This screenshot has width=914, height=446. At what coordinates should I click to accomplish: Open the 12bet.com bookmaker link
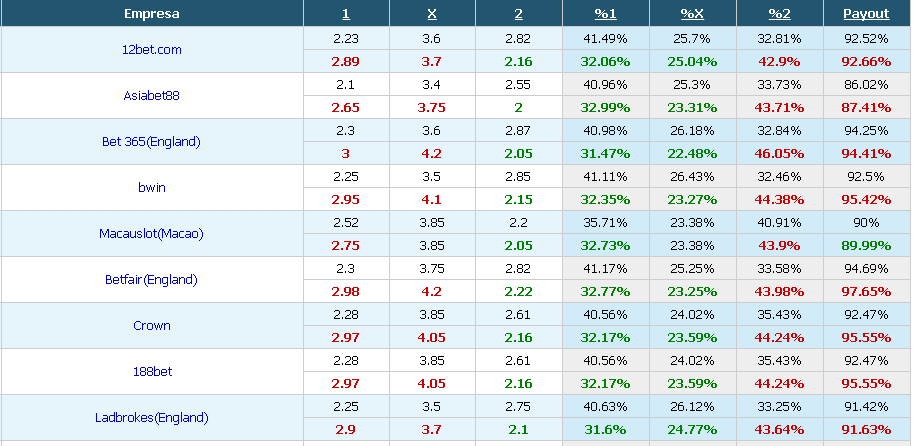[x=152, y=50]
